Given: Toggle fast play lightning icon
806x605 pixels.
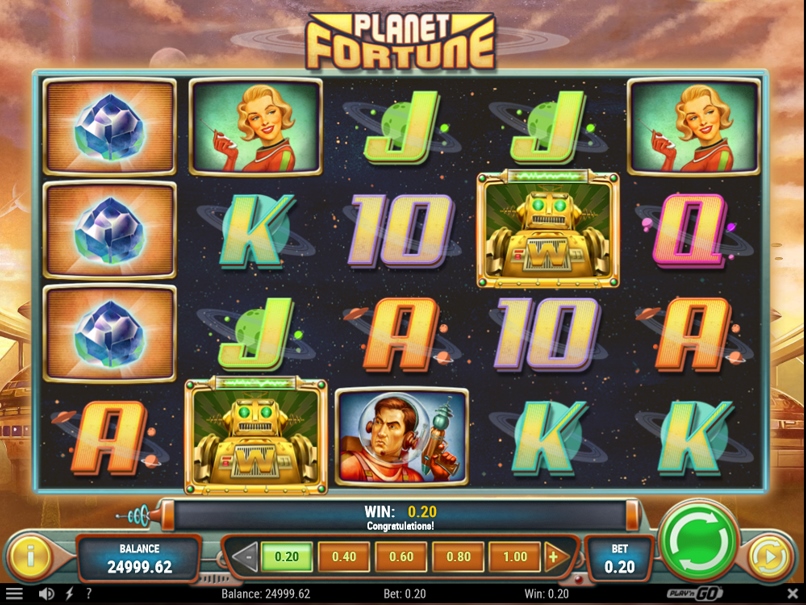Looking at the screenshot, I should tap(69, 594).
